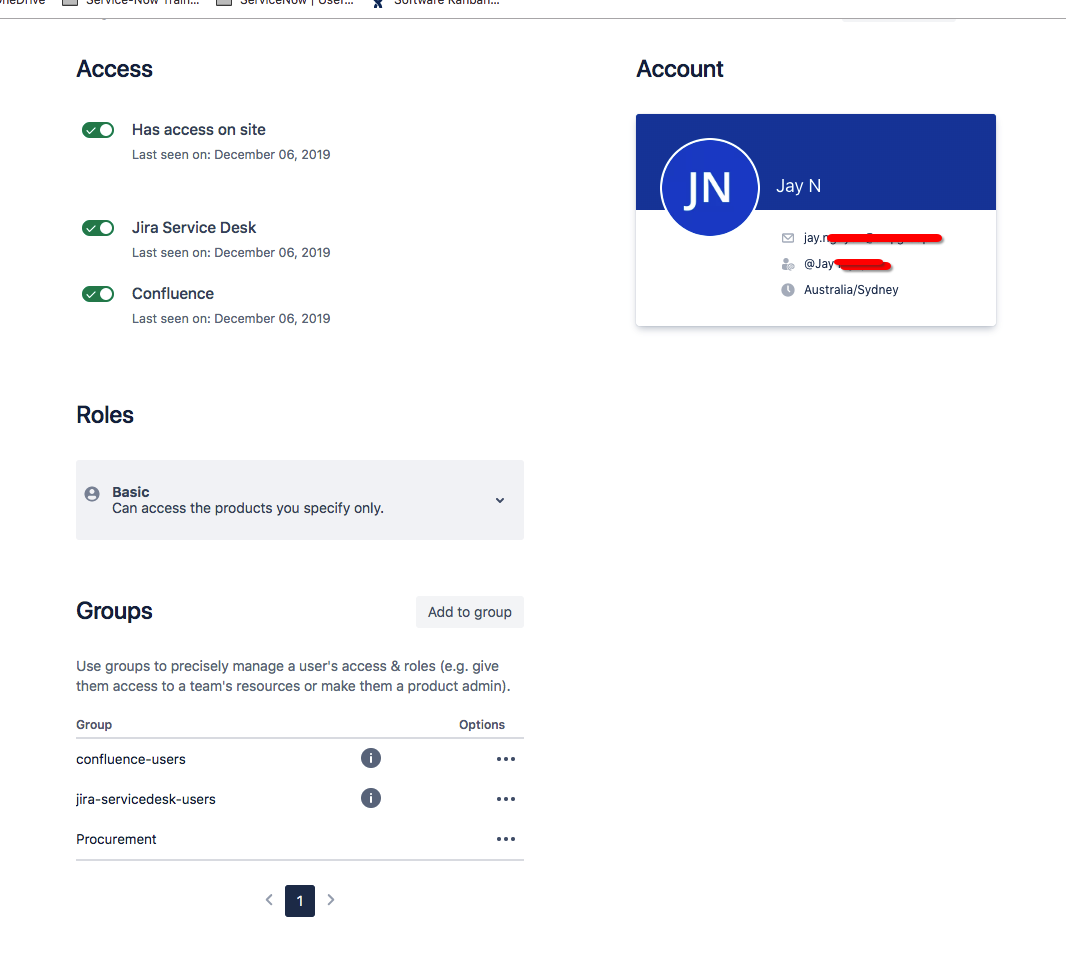Expand the Basic role section
The height and width of the screenshot is (966, 1066).
click(499, 500)
